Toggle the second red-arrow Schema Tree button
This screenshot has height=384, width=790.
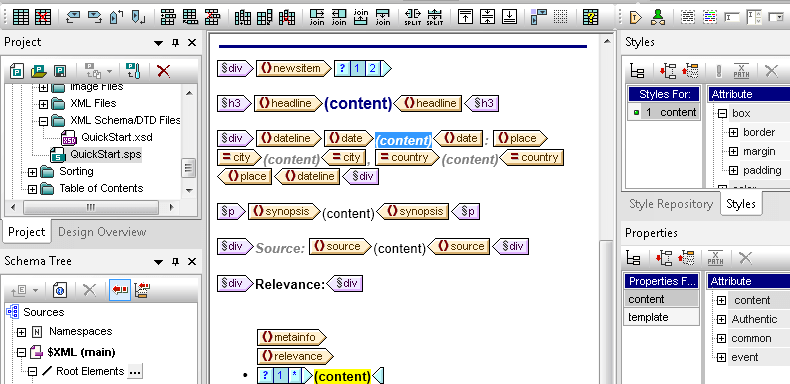[143, 290]
